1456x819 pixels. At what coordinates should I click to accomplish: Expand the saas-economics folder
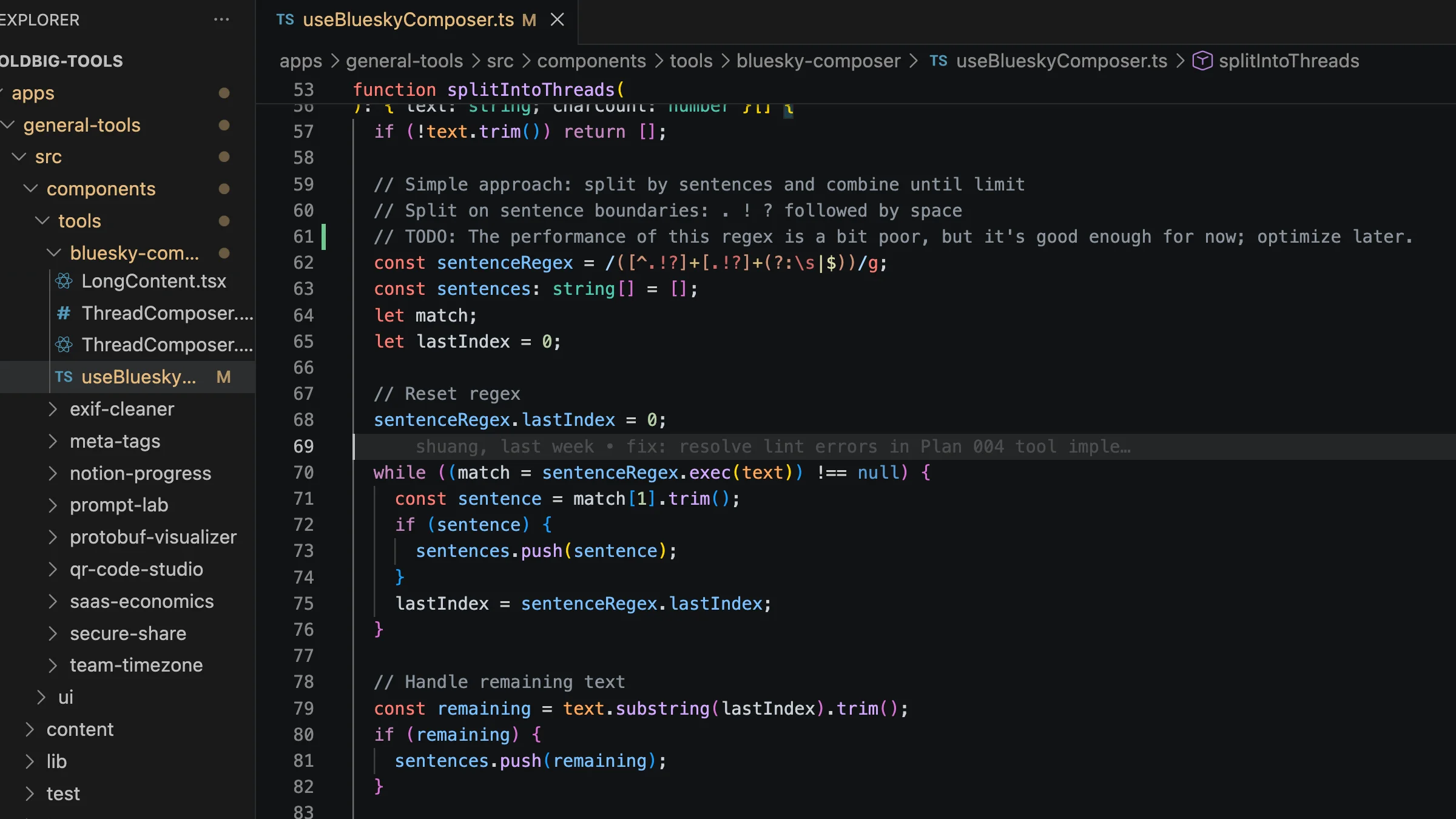53,601
